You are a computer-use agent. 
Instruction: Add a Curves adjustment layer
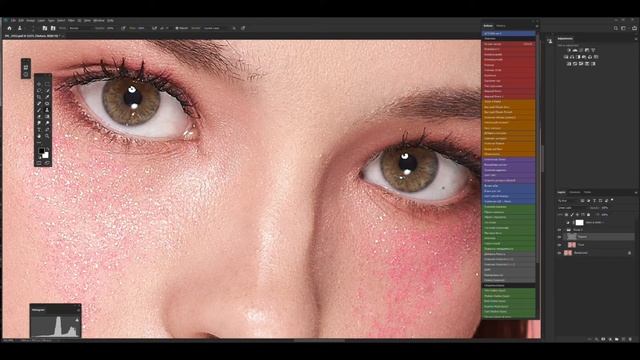[581, 50]
